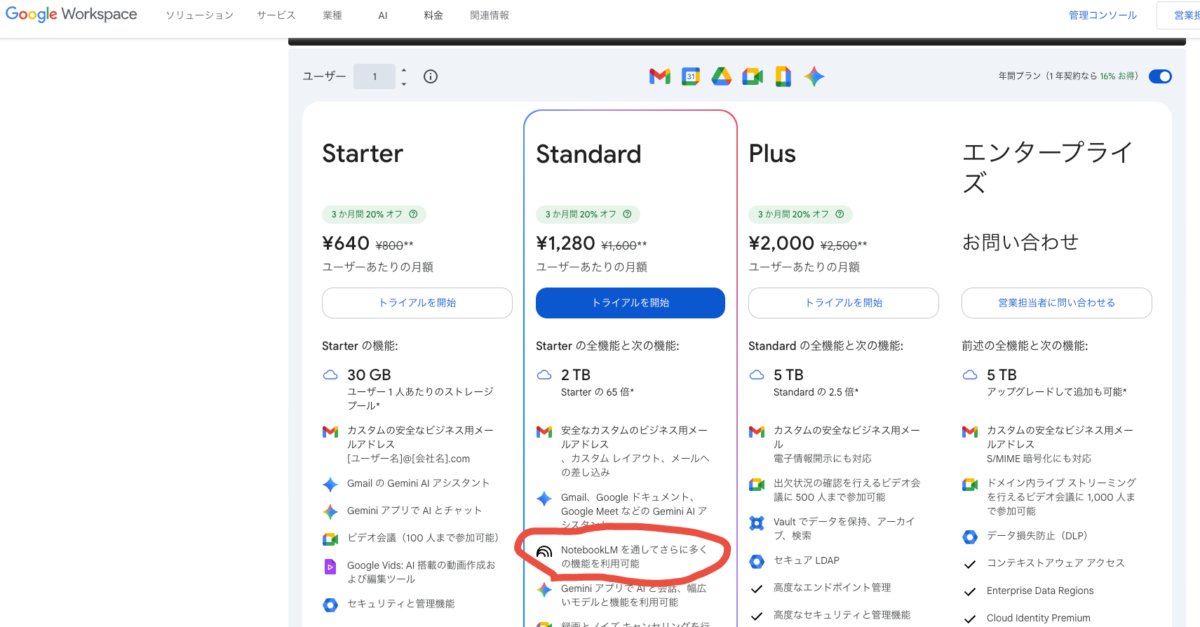Click the Gemini sparkle icon in app row
The width and height of the screenshot is (1200, 627).
pos(814,77)
